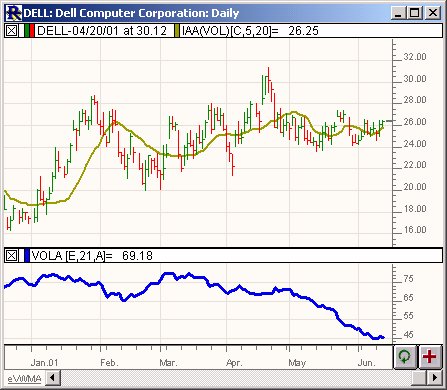The width and height of the screenshot is (447, 390).
Task: Click the 30.00 price scale label
Action: [415, 79]
